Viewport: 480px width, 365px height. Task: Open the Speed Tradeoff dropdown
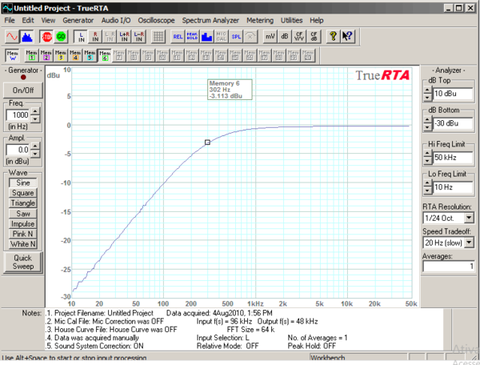469,243
